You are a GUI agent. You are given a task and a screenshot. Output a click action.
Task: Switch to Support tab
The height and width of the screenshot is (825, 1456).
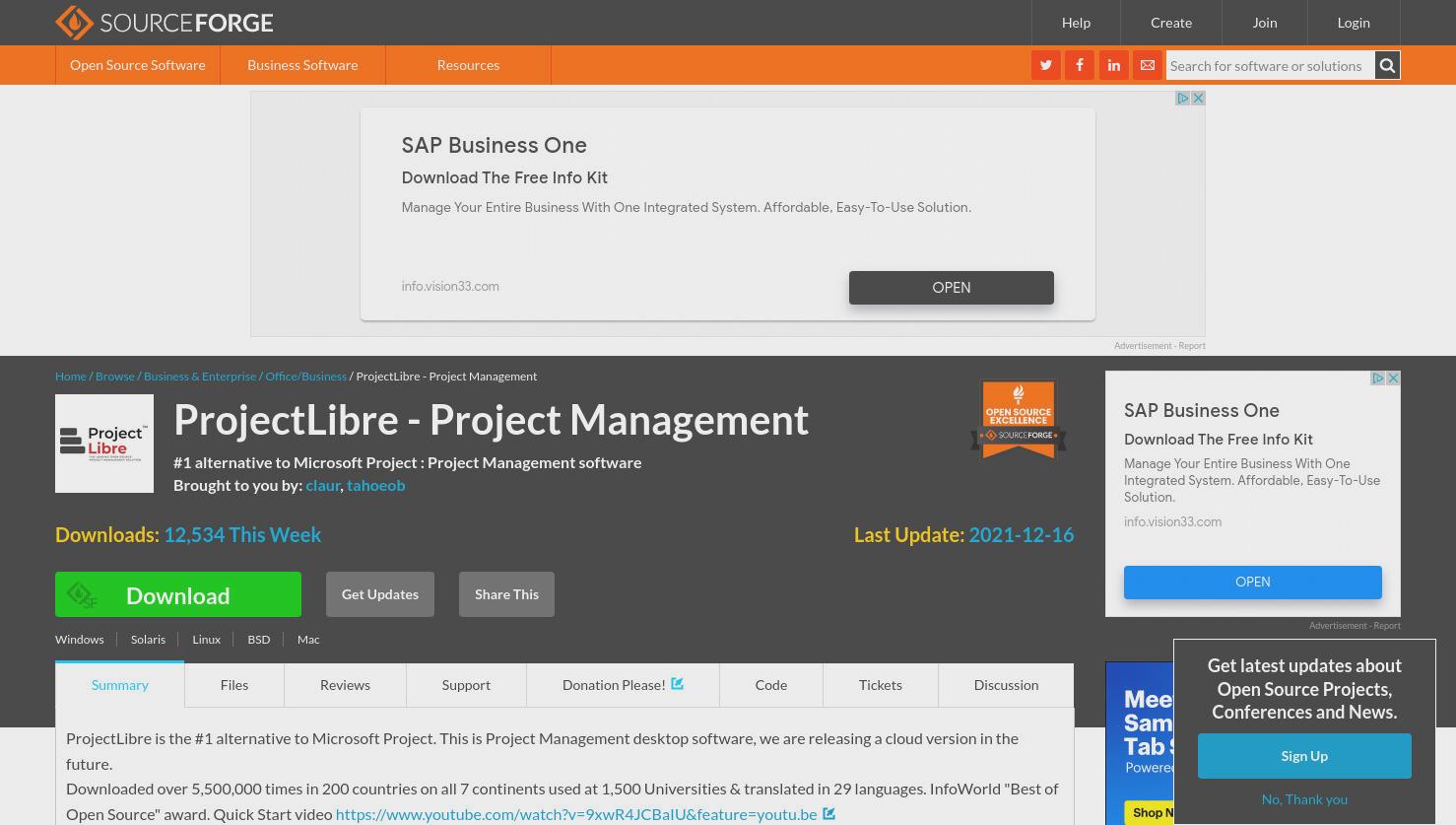[466, 685]
